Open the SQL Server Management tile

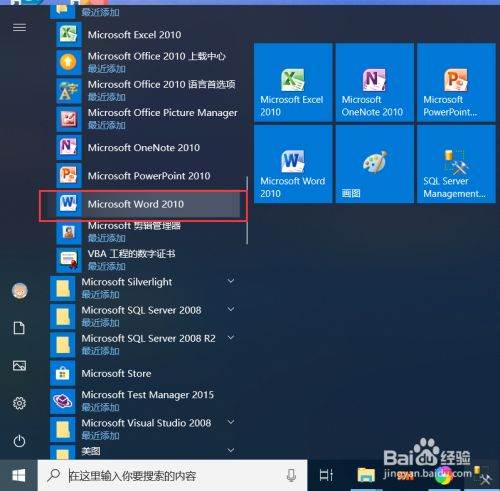(x=456, y=164)
